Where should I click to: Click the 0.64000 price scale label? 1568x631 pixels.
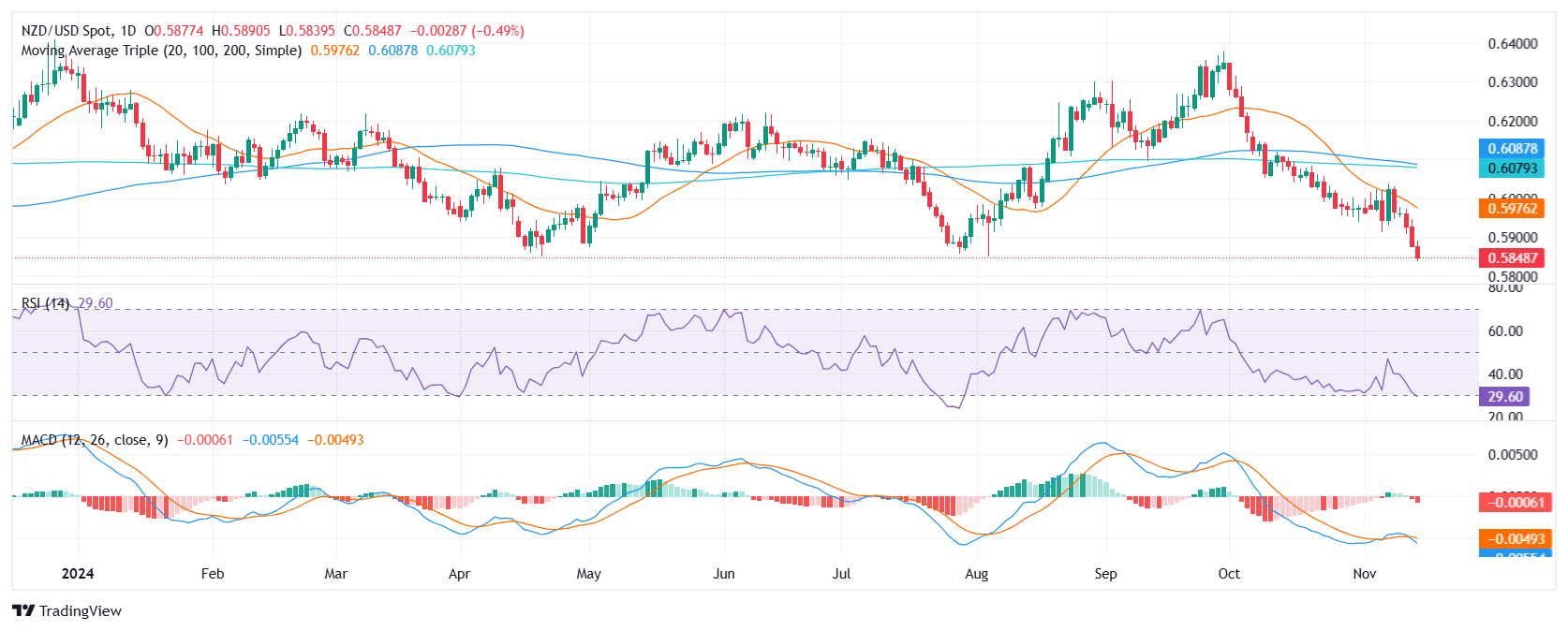tap(1512, 44)
